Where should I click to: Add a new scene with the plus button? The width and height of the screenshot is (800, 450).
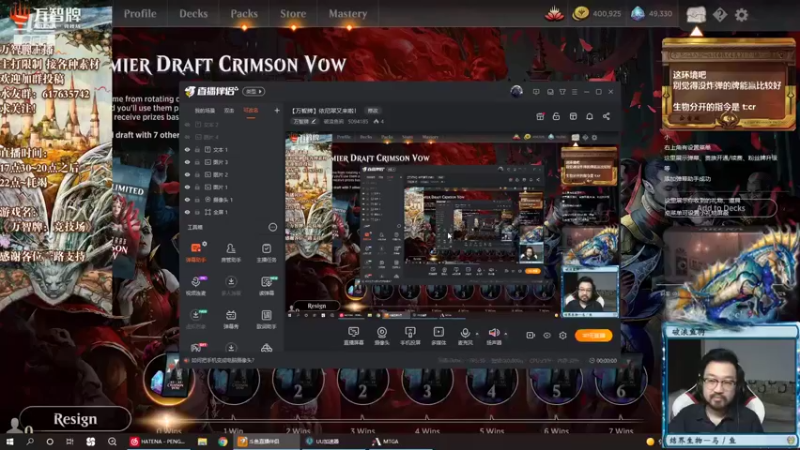277,110
